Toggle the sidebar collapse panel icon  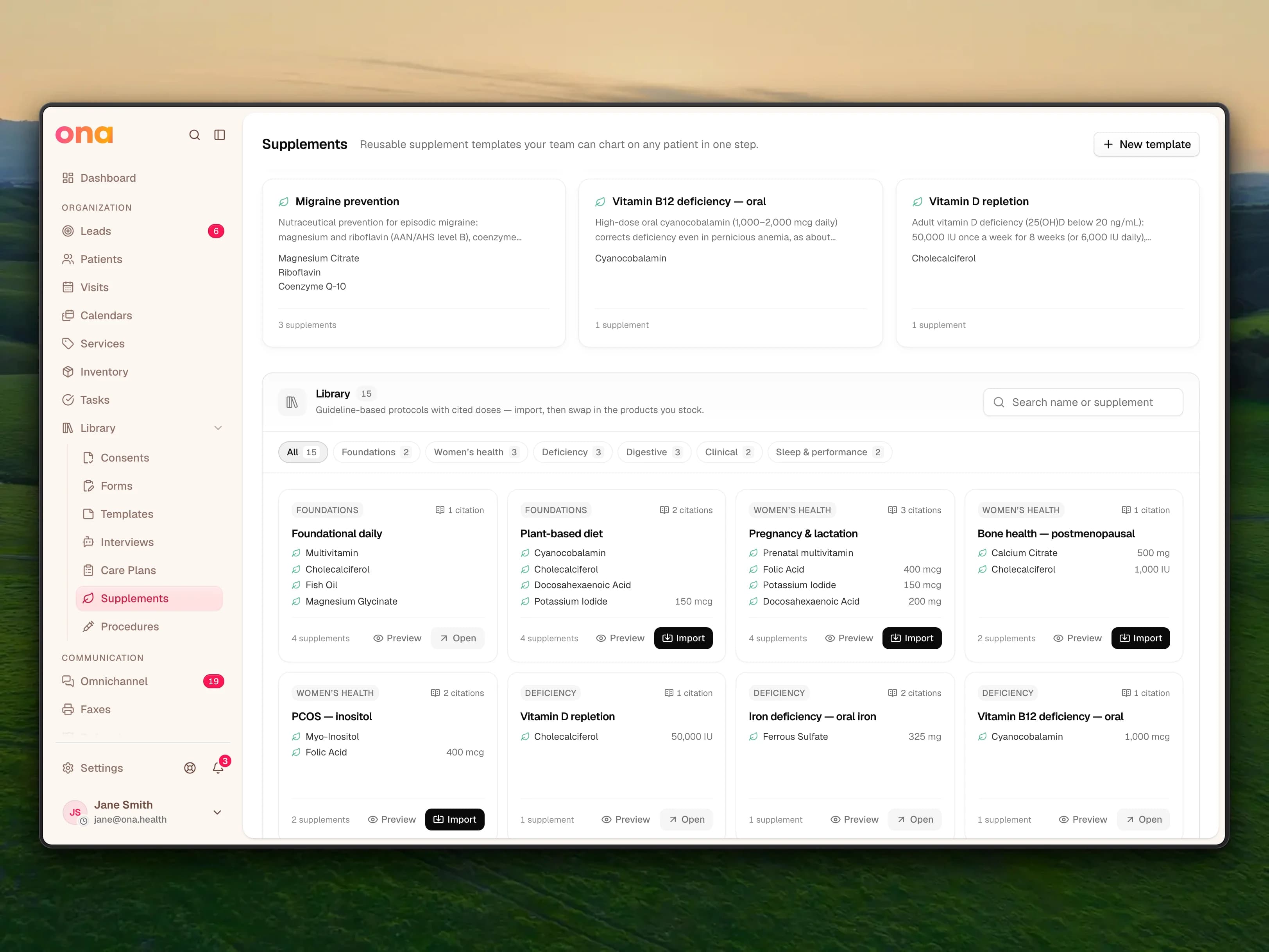click(220, 135)
